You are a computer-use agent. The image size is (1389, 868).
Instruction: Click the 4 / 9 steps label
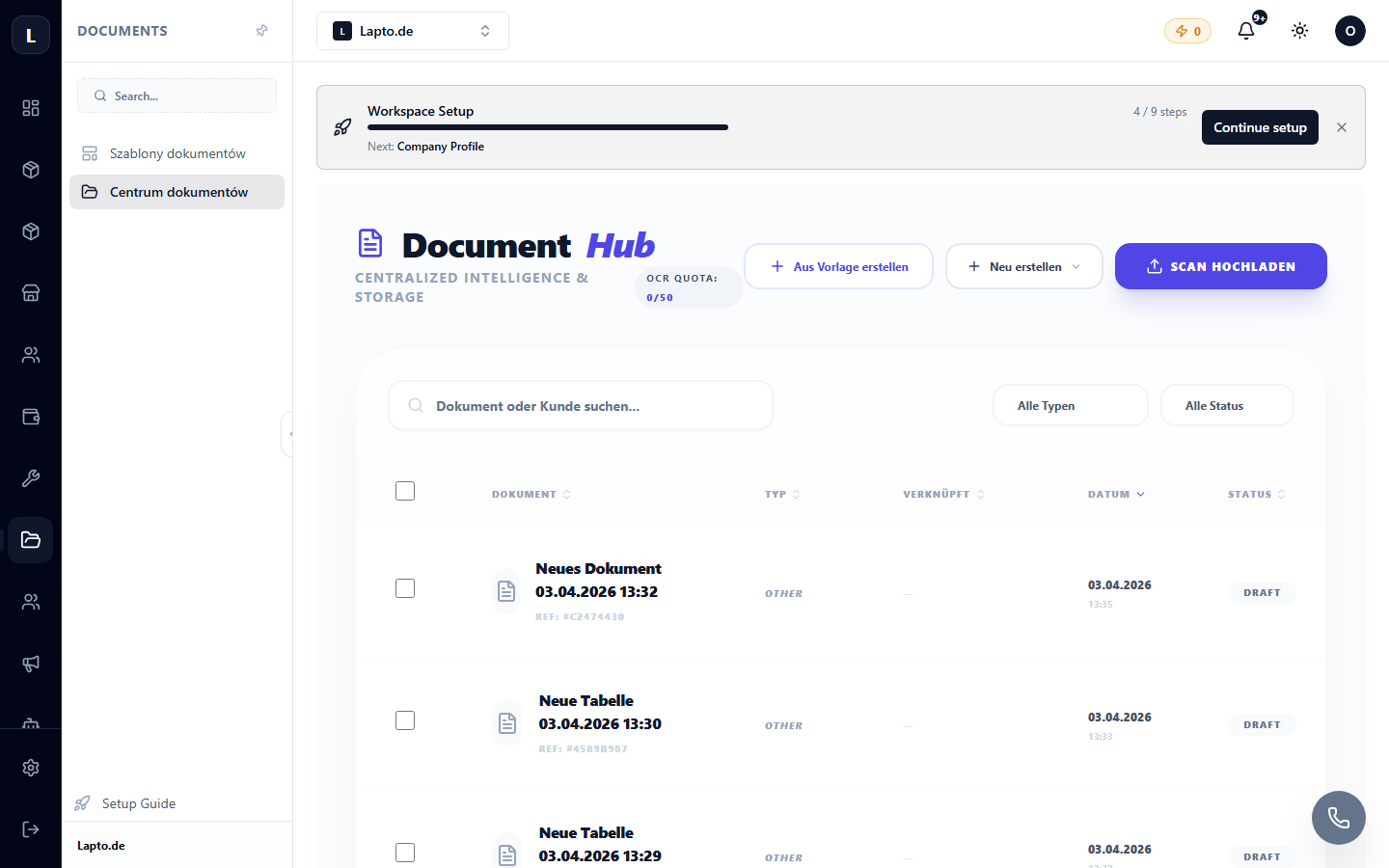1159,112
